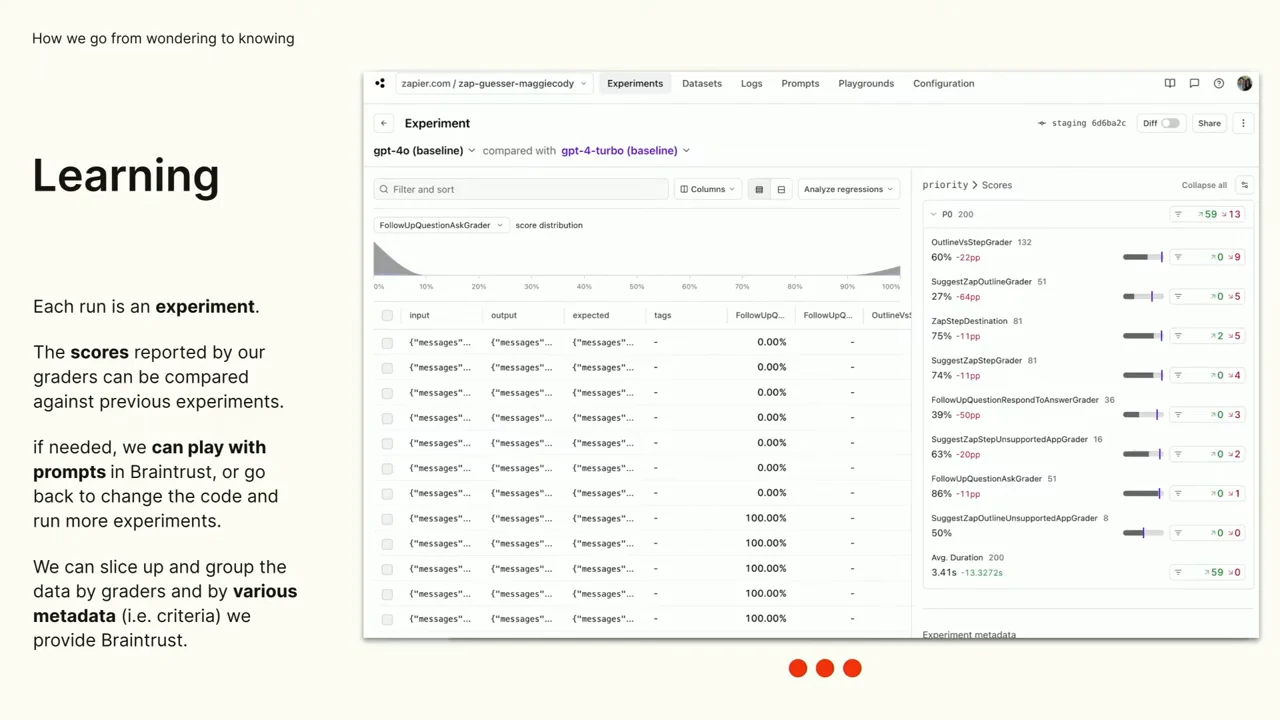The height and width of the screenshot is (720, 1280).
Task: Click the Share button
Action: click(1209, 123)
